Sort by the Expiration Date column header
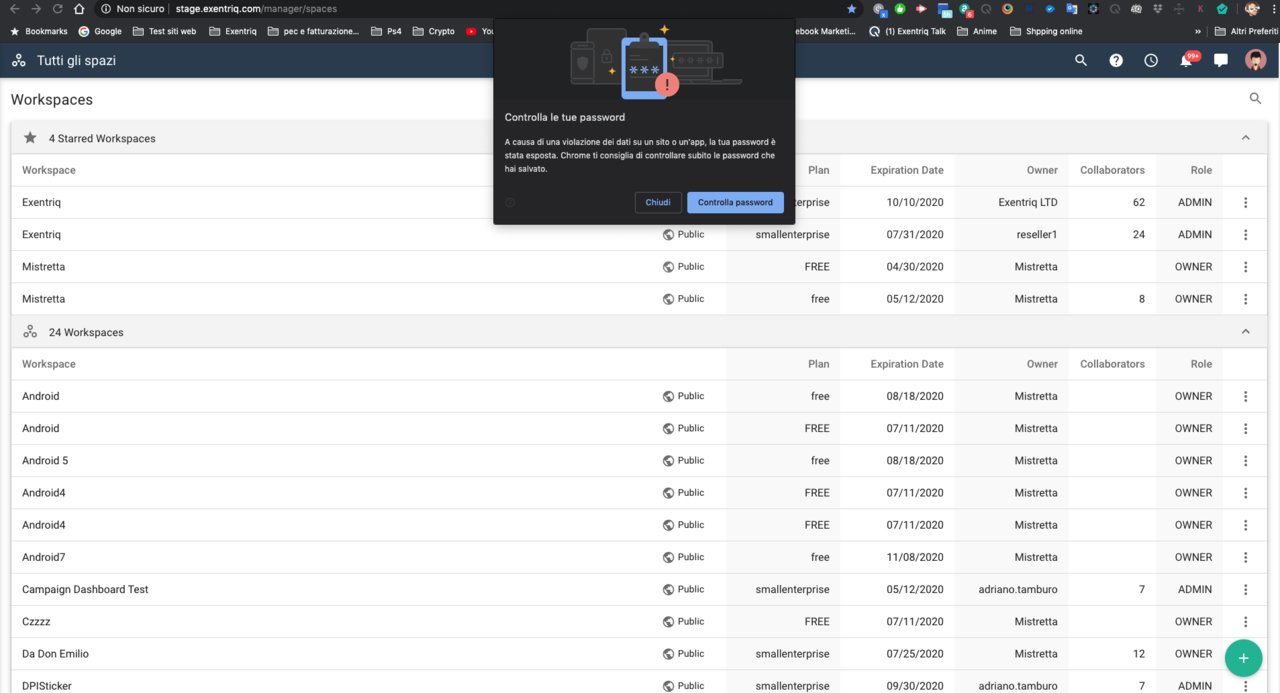This screenshot has height=693, width=1280. tap(906, 170)
